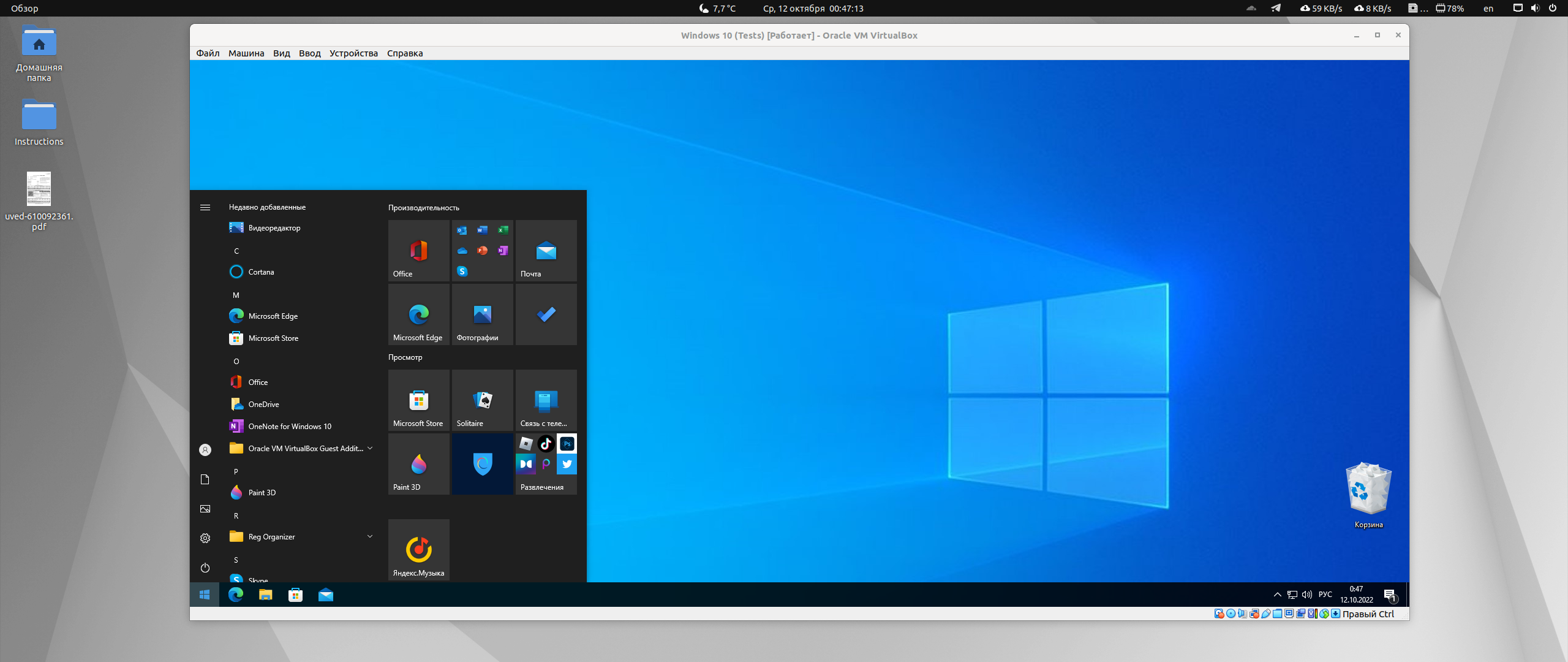The width and height of the screenshot is (1568, 662).
Task: Show hidden Windows tray icons chevron
Action: pos(1278,595)
